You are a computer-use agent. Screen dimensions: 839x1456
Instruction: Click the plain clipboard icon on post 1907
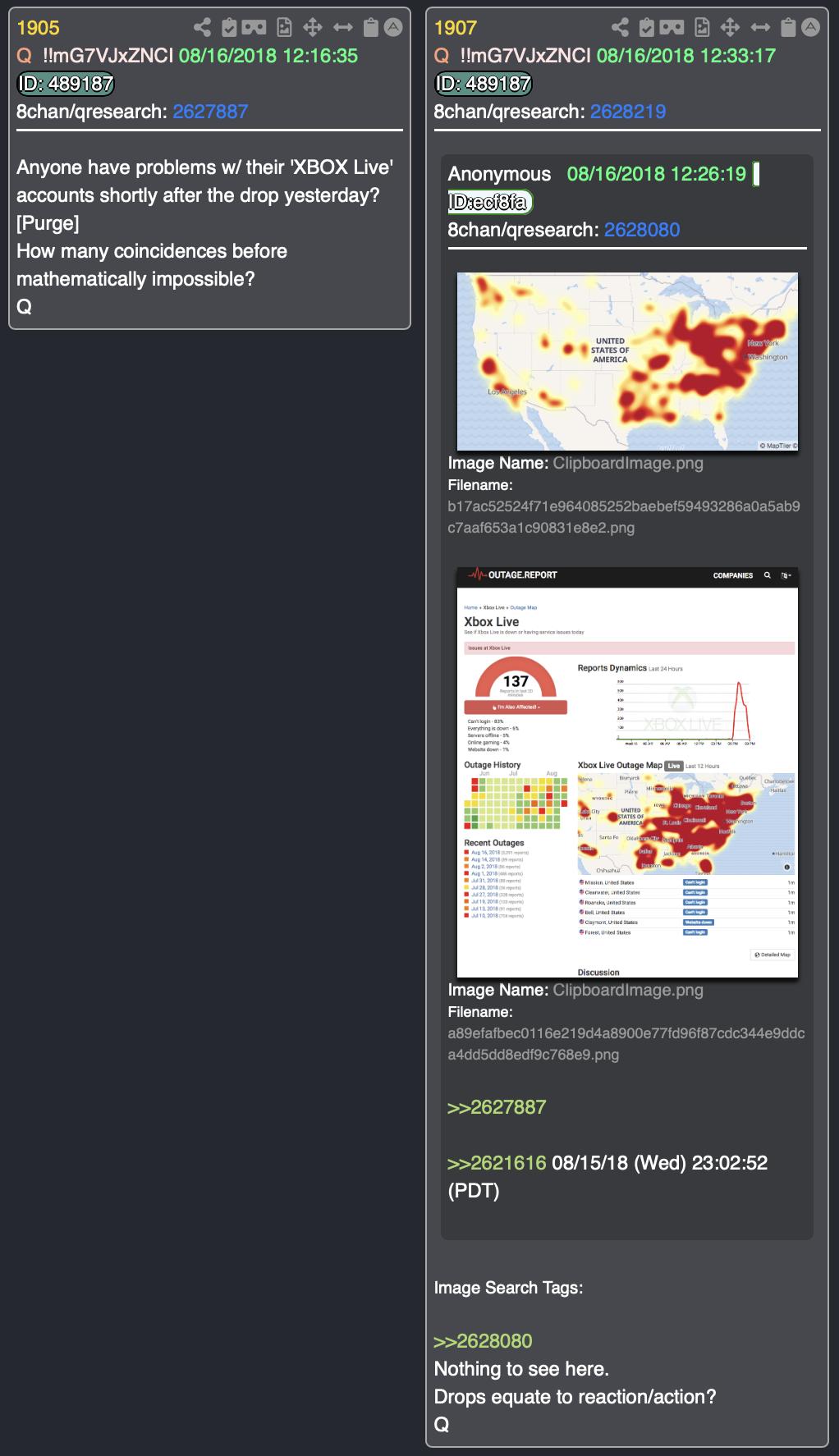coord(788,28)
